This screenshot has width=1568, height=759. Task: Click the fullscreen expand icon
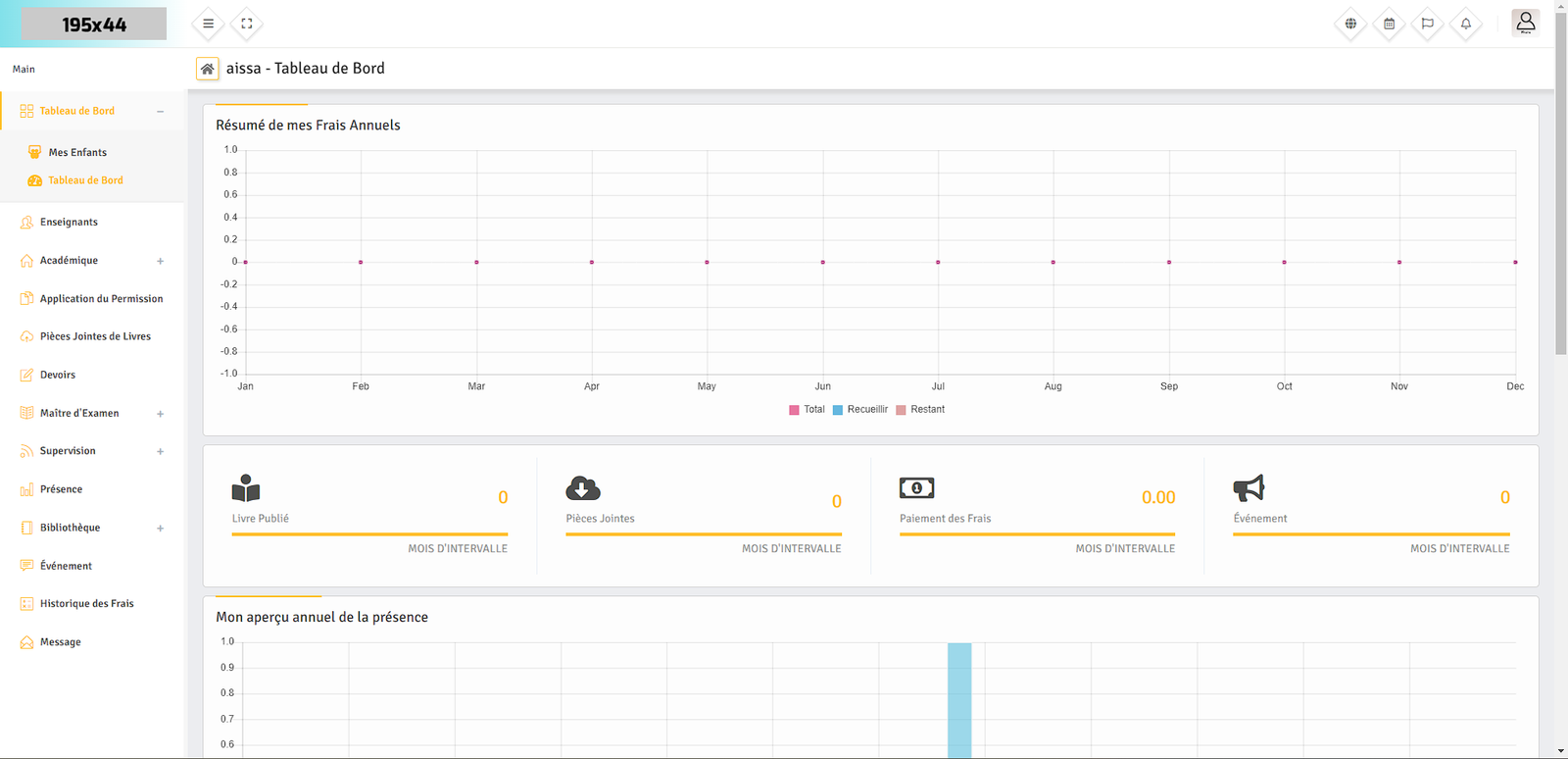(247, 24)
